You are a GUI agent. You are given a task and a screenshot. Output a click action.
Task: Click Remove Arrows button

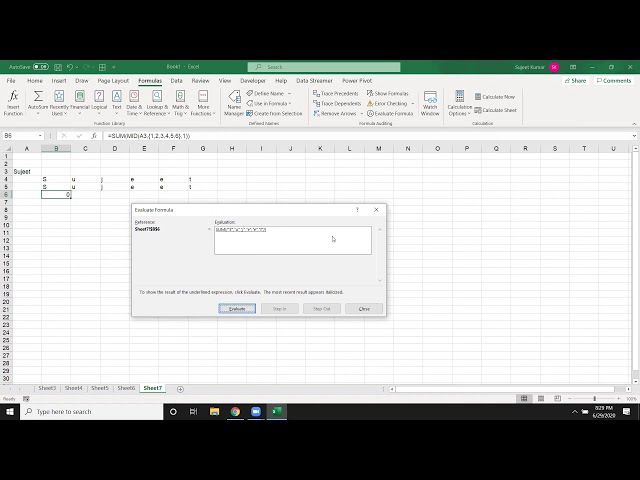point(335,113)
